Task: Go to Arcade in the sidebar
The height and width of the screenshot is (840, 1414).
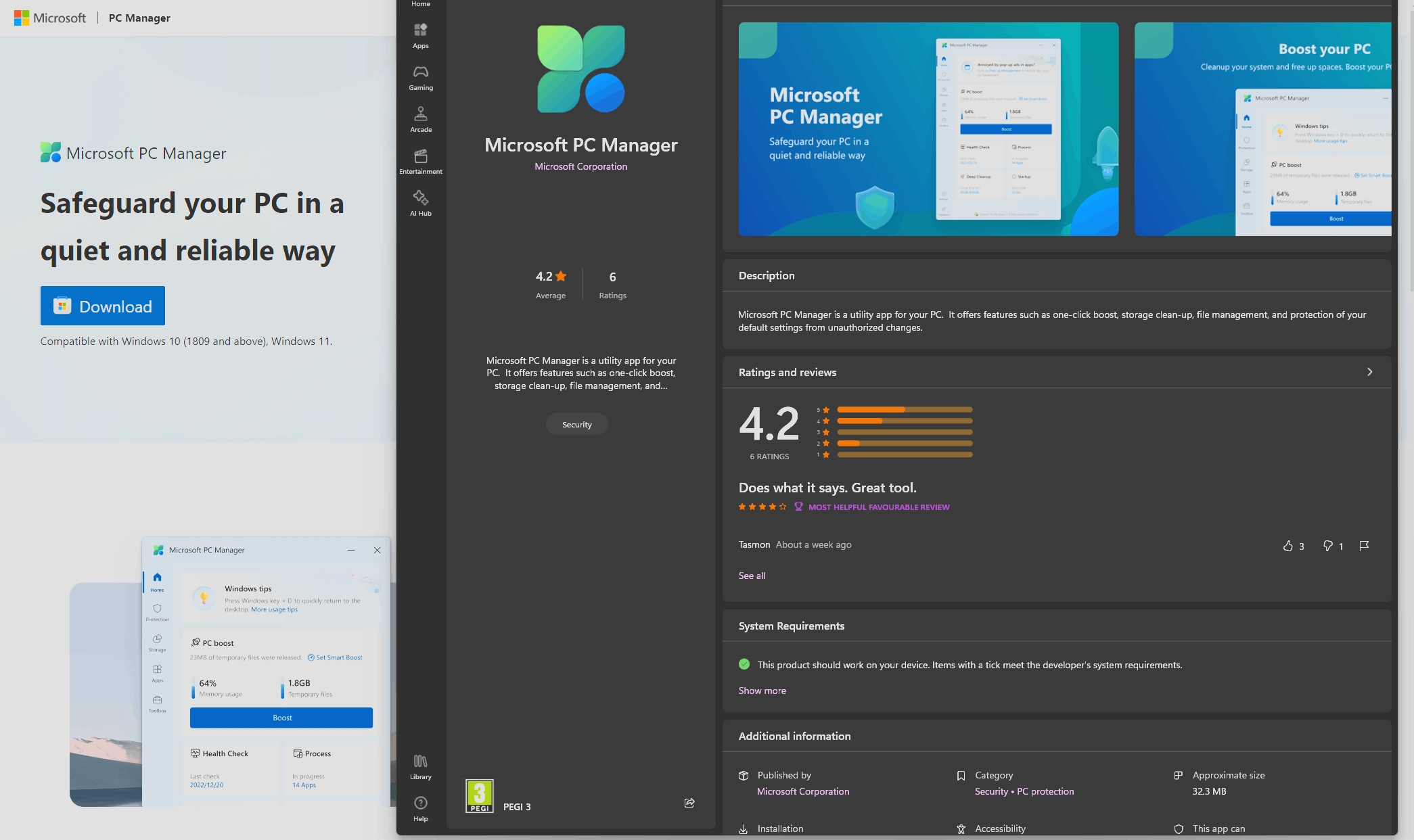Action: click(420, 119)
